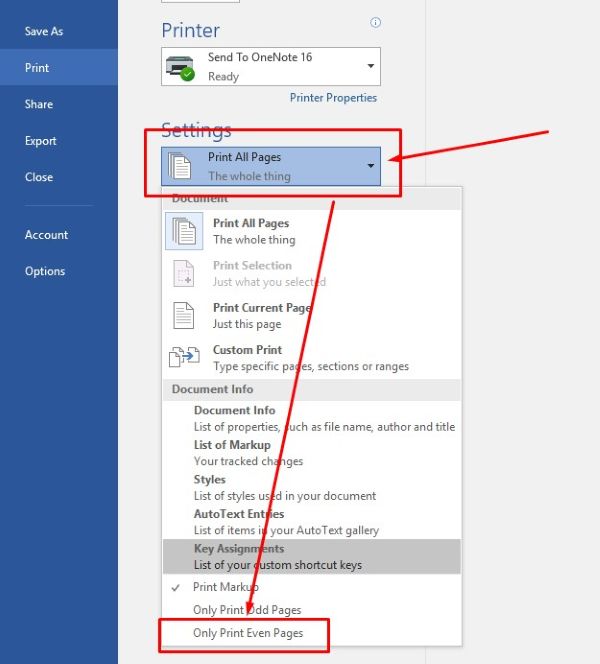
Task: Choose List of Markup option
Action: pyautogui.click(x=312, y=453)
